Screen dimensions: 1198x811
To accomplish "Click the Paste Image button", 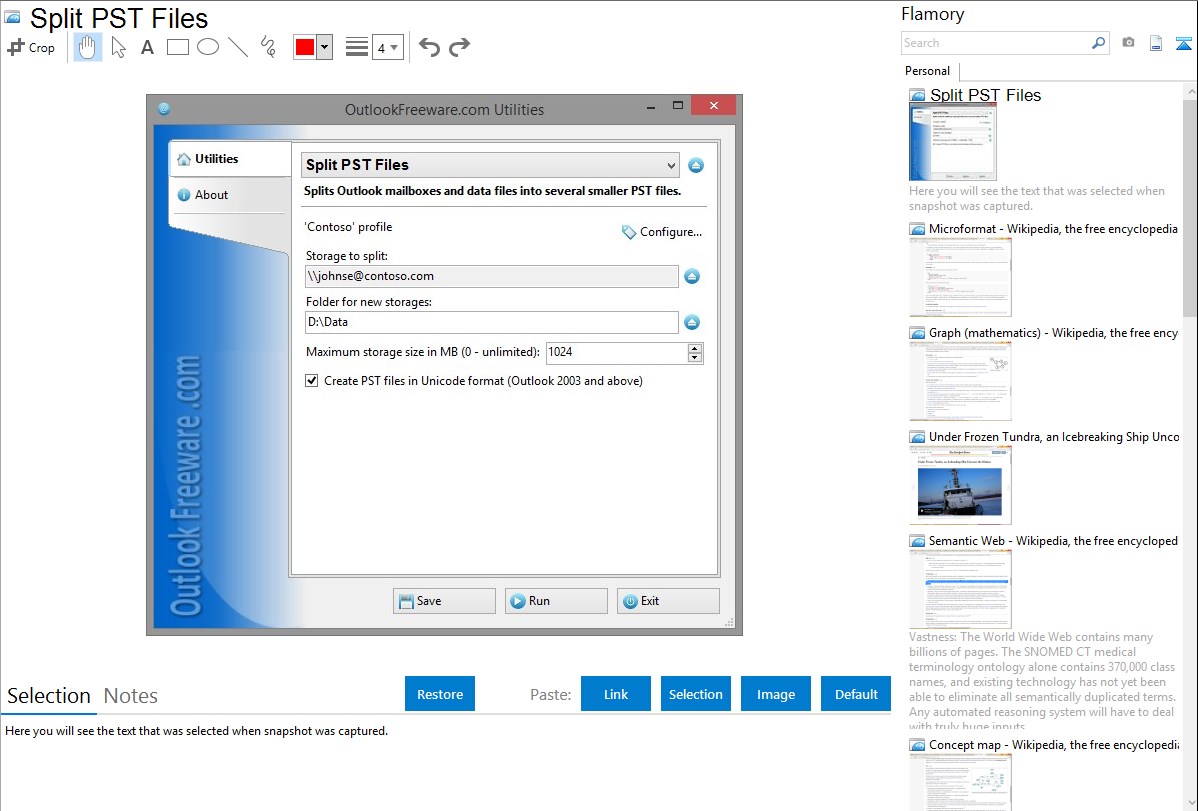I will [775, 694].
